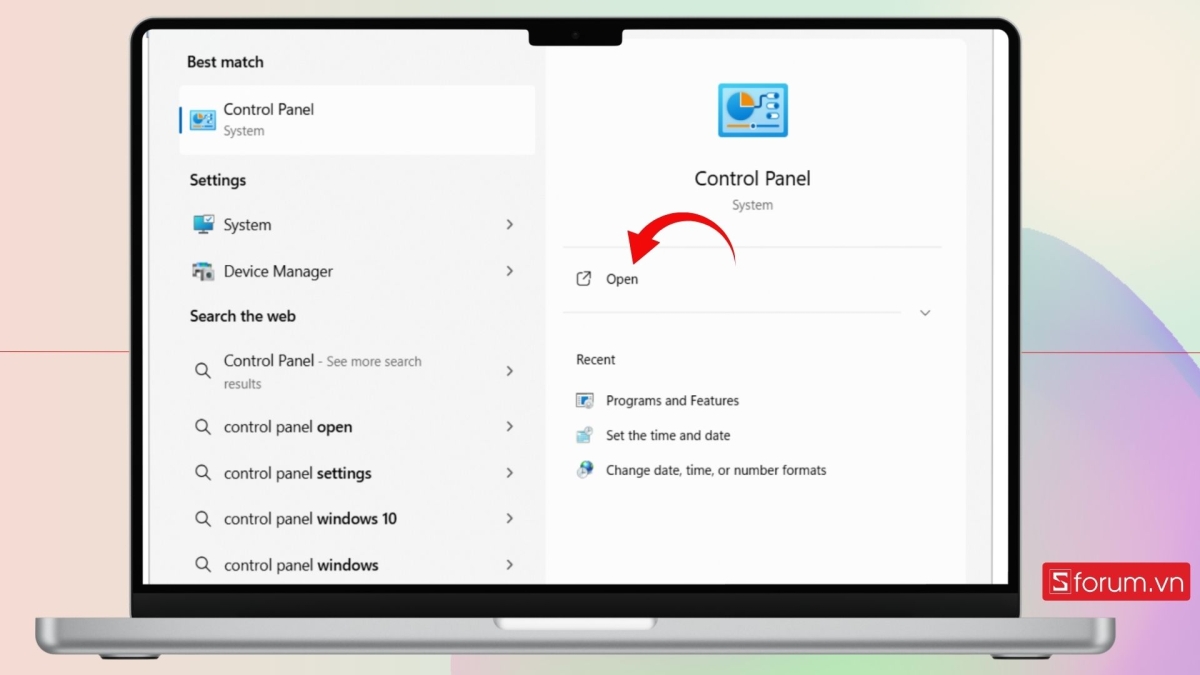Image resolution: width=1200 pixels, height=675 pixels.
Task: Select 'control panel windows 10' suggestion
Action: tap(357, 519)
